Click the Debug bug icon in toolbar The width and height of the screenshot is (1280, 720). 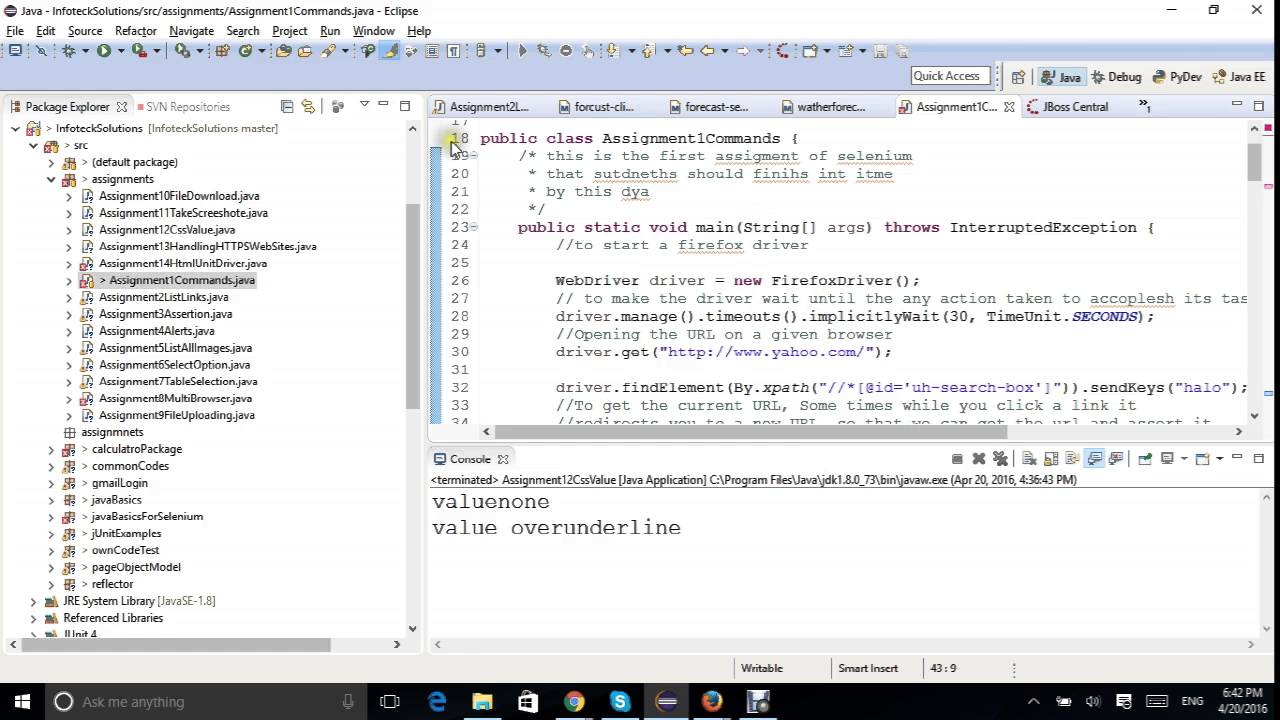pos(68,50)
